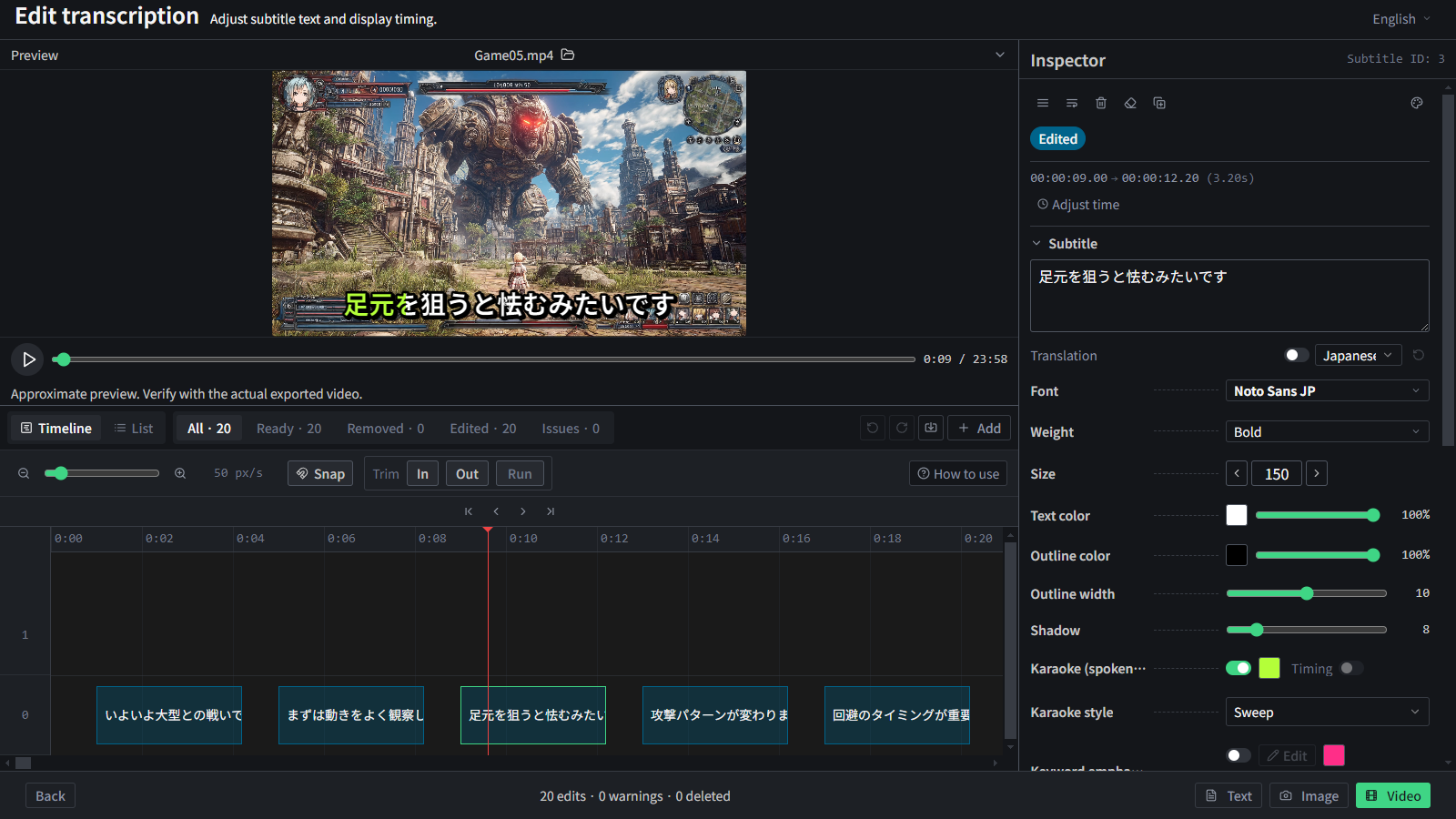Click the keyword Edit button
The width and height of the screenshot is (1456, 819).
click(1287, 755)
